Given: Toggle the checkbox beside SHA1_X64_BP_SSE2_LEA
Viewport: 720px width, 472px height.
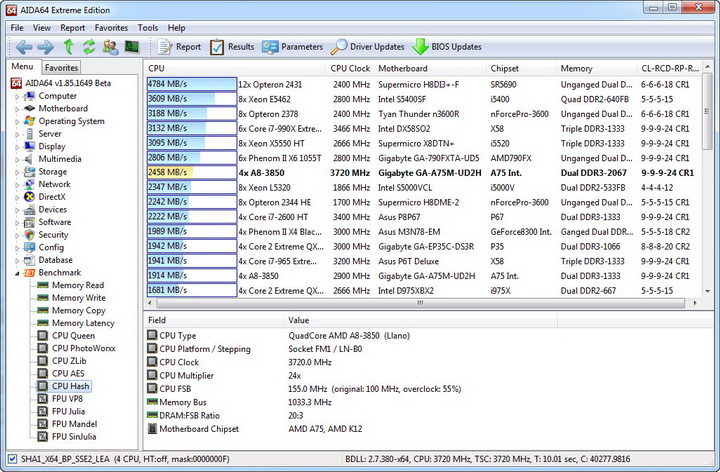Looking at the screenshot, I should click(x=12, y=459).
